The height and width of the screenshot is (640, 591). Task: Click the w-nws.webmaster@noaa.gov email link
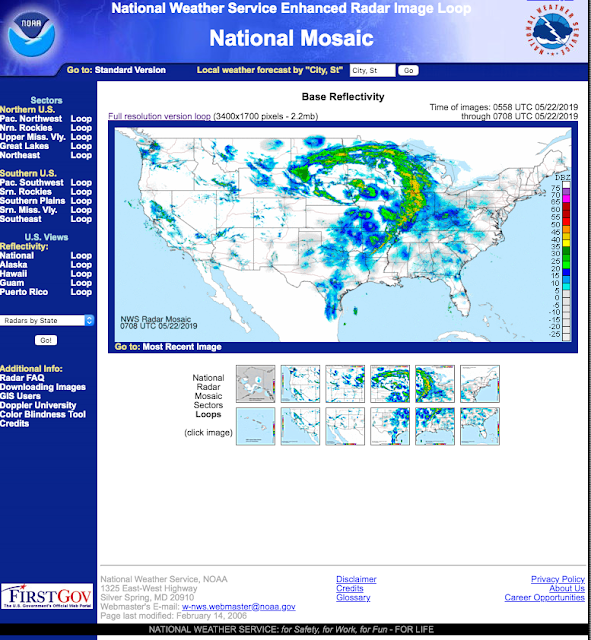[239, 607]
